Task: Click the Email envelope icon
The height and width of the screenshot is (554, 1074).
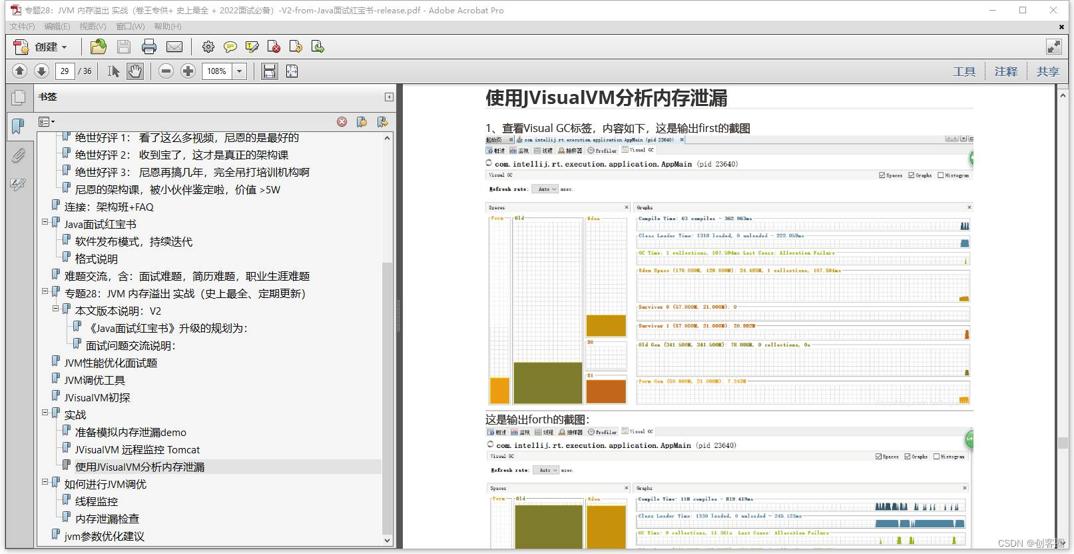Action: click(x=174, y=47)
